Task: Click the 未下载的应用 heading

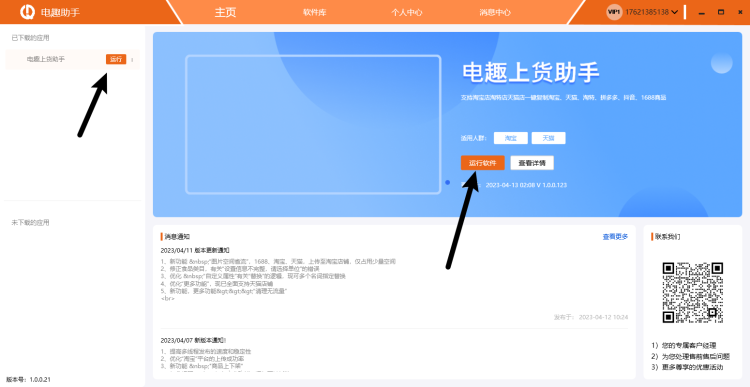Action: (x=30, y=222)
